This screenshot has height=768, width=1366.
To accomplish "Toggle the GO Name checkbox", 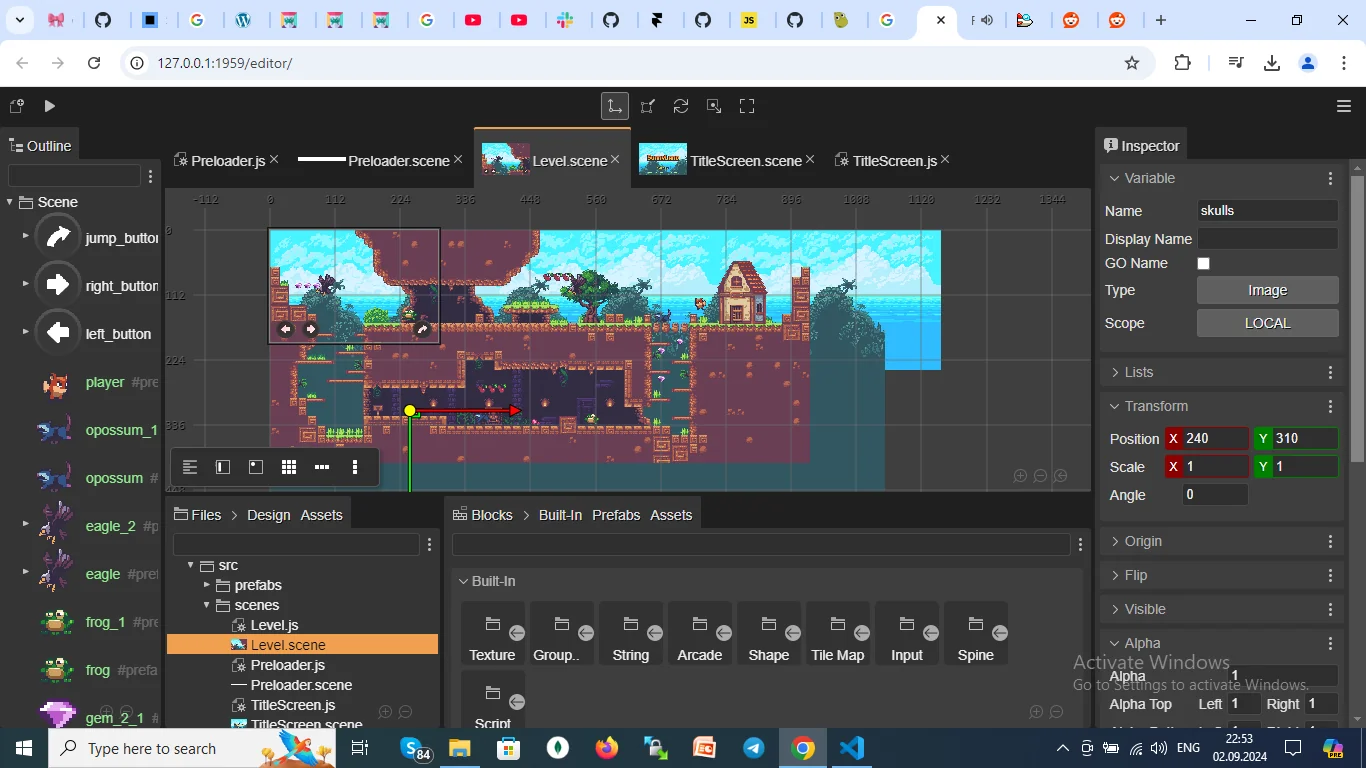I will tap(1204, 263).
